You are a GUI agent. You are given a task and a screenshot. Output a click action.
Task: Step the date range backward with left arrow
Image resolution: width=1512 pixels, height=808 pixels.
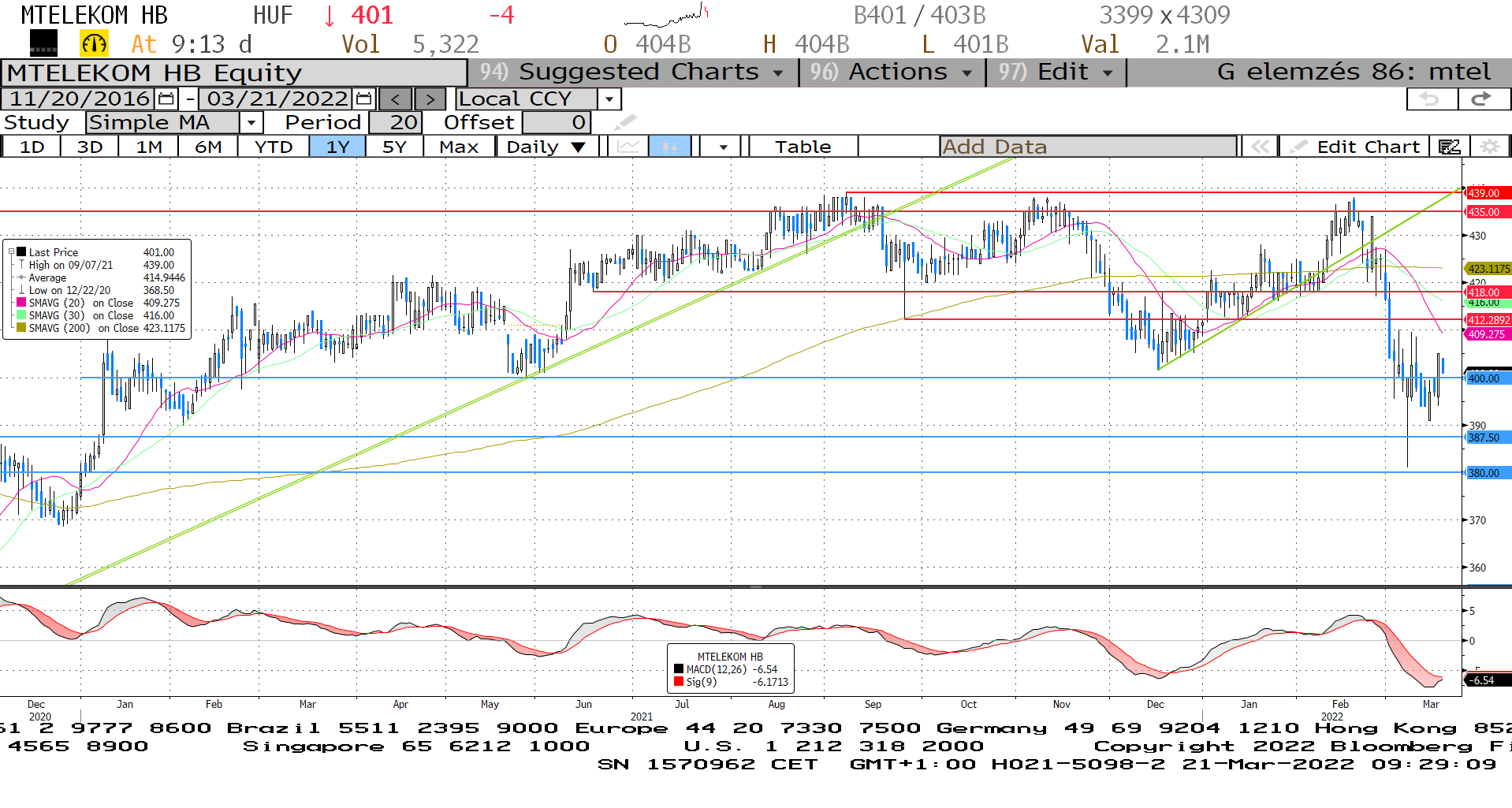coord(396,99)
